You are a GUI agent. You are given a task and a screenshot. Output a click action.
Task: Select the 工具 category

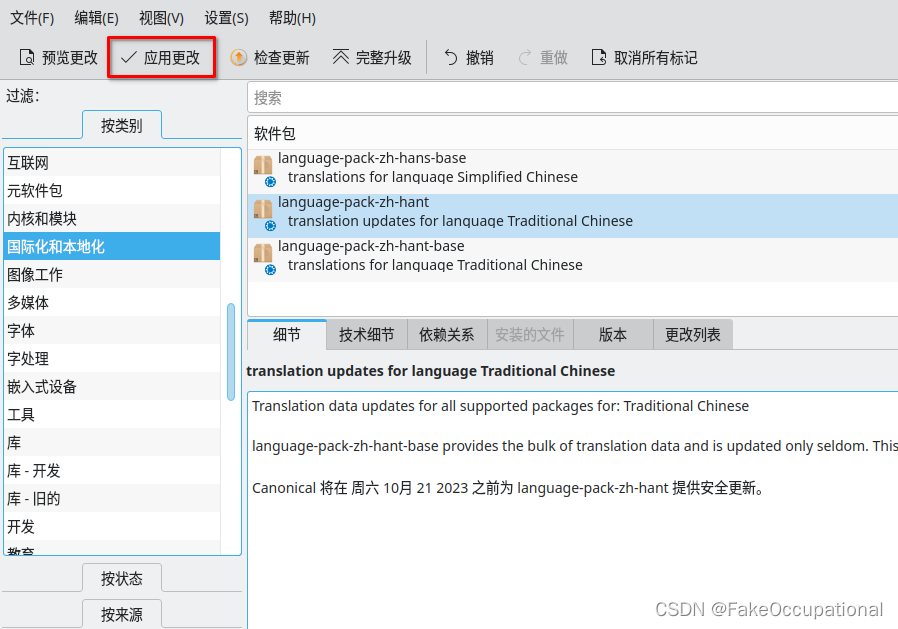[x=112, y=414]
